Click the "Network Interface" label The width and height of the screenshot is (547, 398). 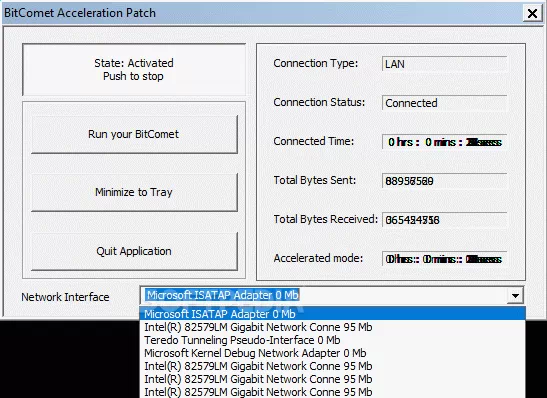[x=65, y=297]
